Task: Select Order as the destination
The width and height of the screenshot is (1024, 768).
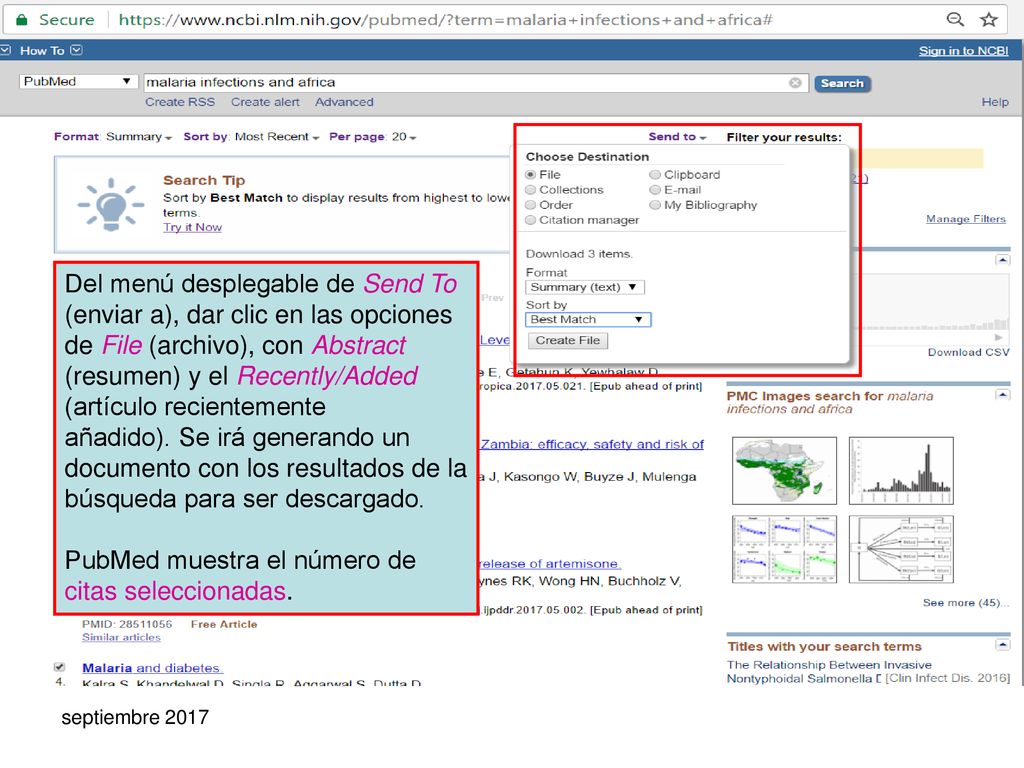Action: click(530, 204)
